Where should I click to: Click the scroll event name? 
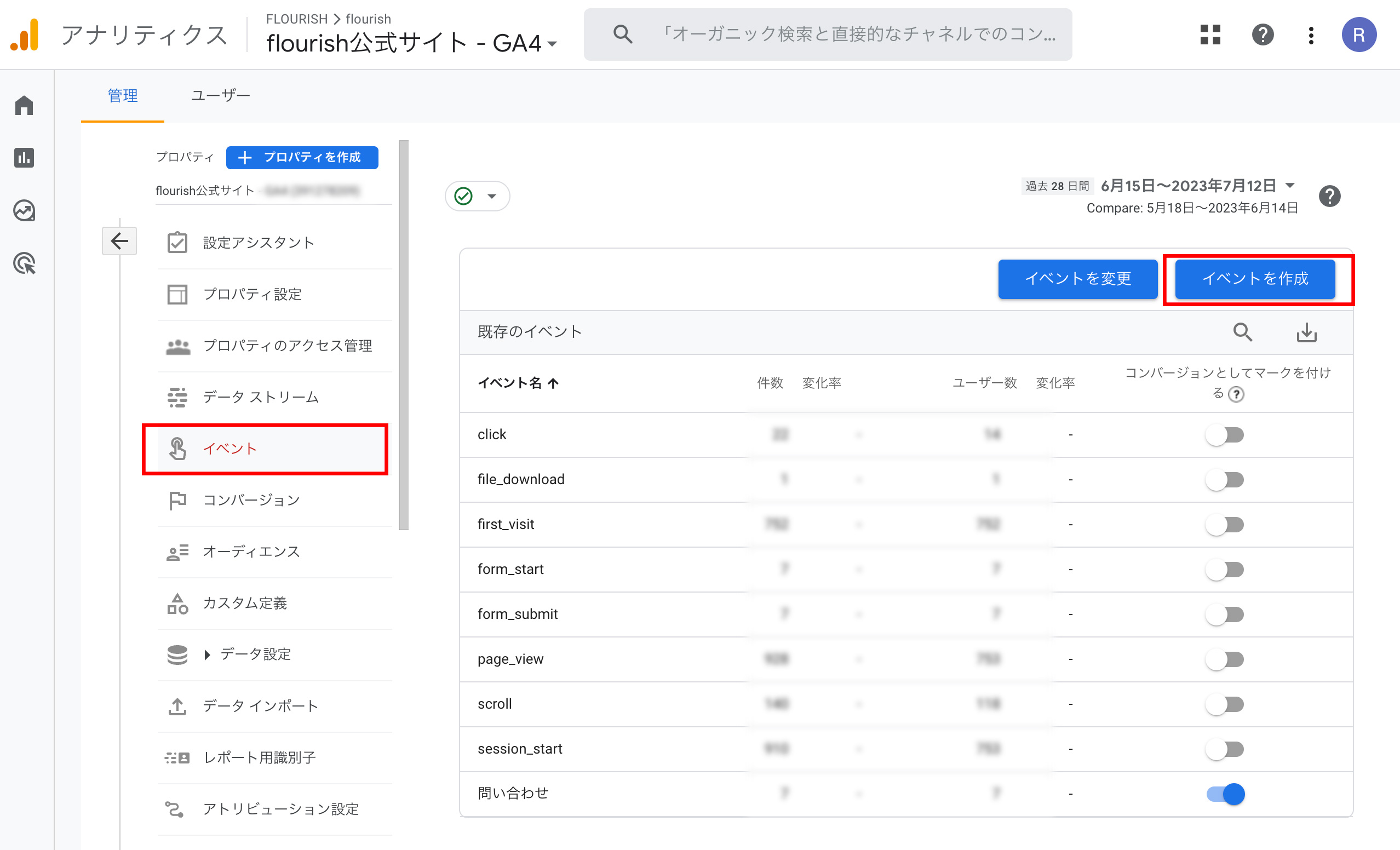[x=494, y=704]
